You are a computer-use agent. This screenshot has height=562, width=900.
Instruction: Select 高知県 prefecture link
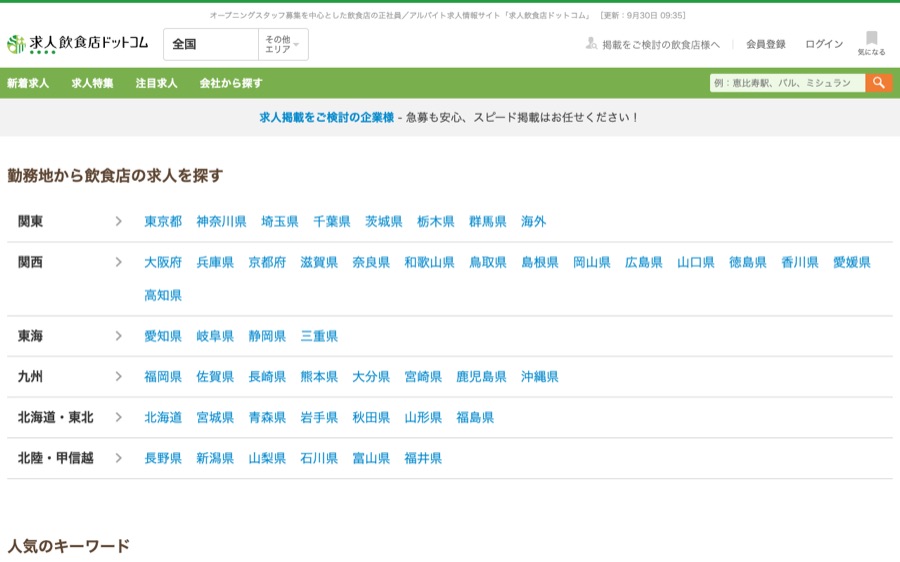coord(163,295)
